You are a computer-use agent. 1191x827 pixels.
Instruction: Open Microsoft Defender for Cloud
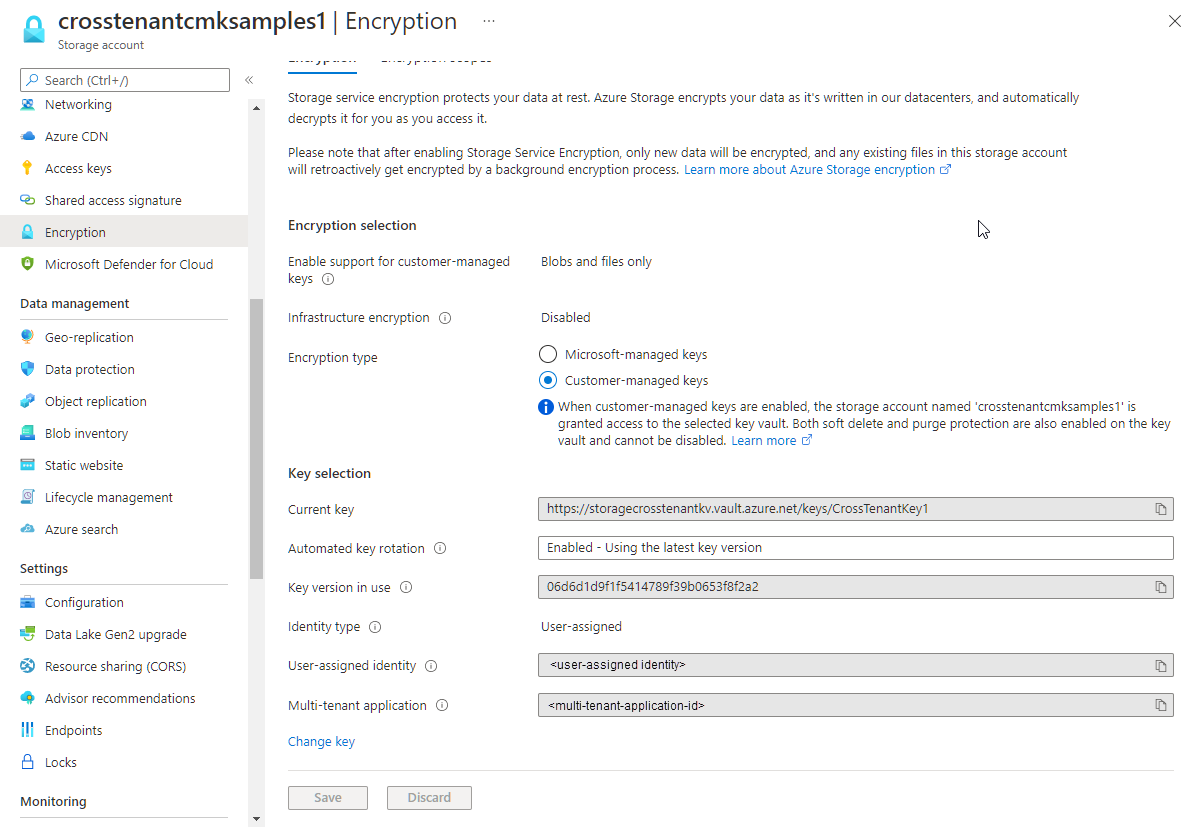point(129,263)
